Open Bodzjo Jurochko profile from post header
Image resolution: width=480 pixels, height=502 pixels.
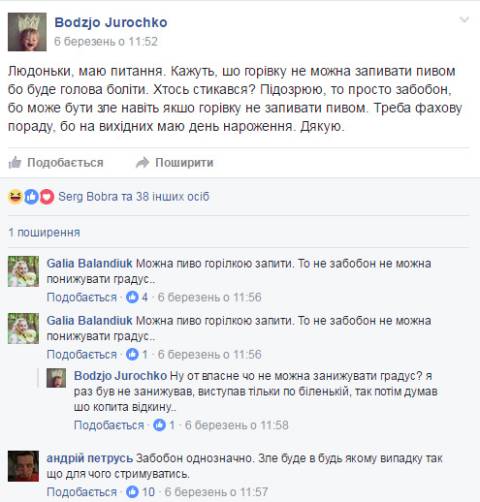tap(111, 22)
